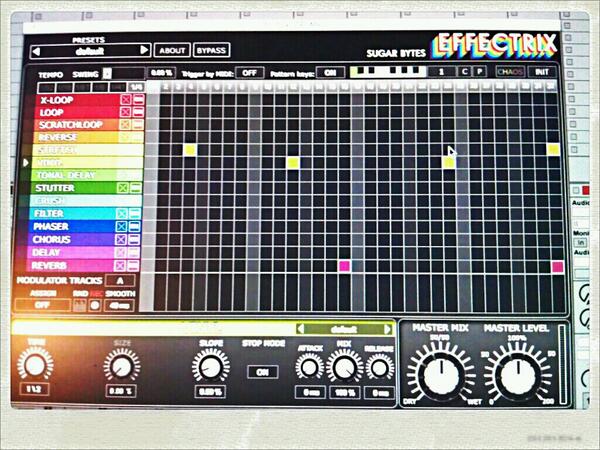
Task: Click the bar icon on X-LOOP track
Action: pos(138,100)
